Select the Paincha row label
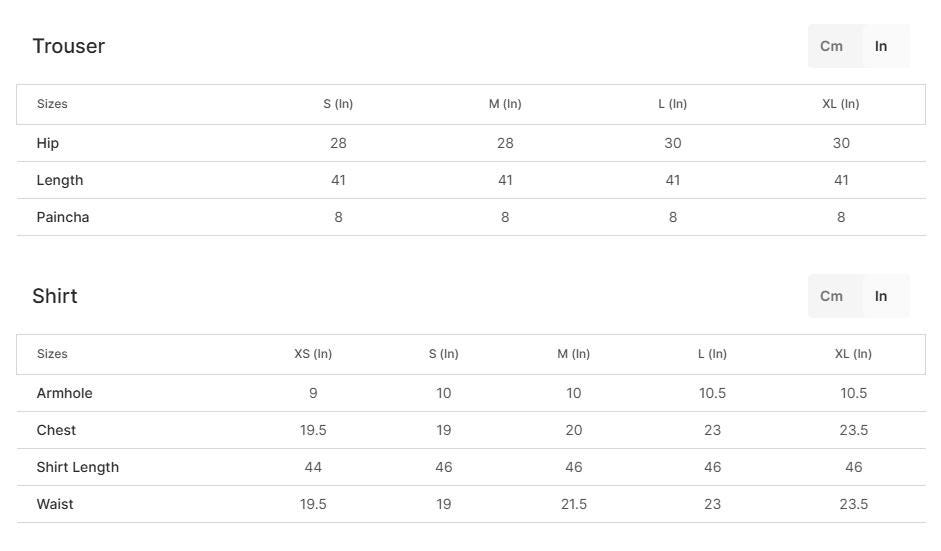This screenshot has width=941, height=551. (x=63, y=217)
